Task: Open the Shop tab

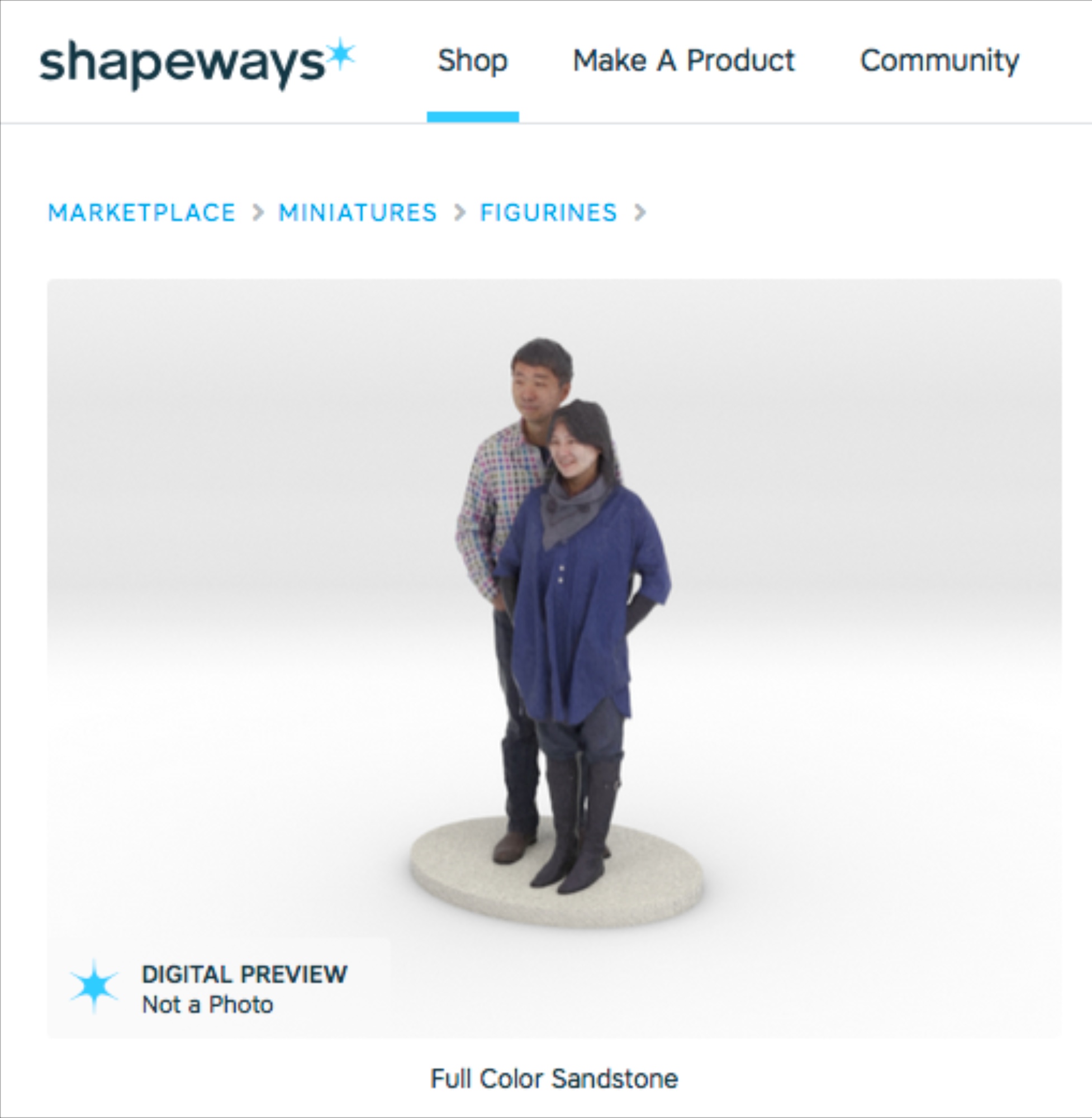Action: tap(473, 60)
